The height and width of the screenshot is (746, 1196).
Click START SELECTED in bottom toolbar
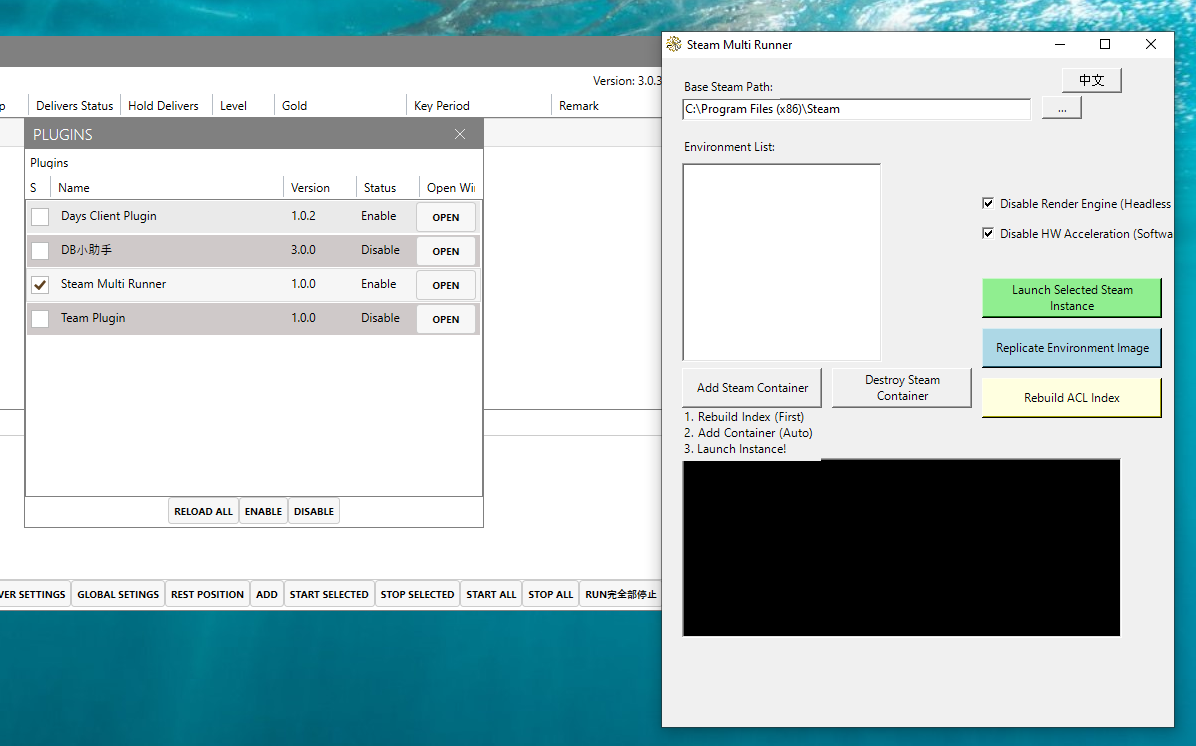329,594
